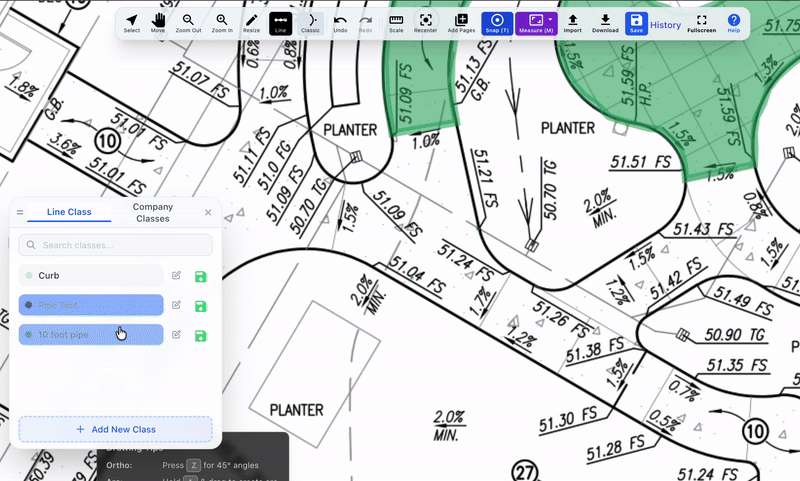This screenshot has height=481, width=800.
Task: Toggle the Snap (T) mode
Action: pos(497,23)
